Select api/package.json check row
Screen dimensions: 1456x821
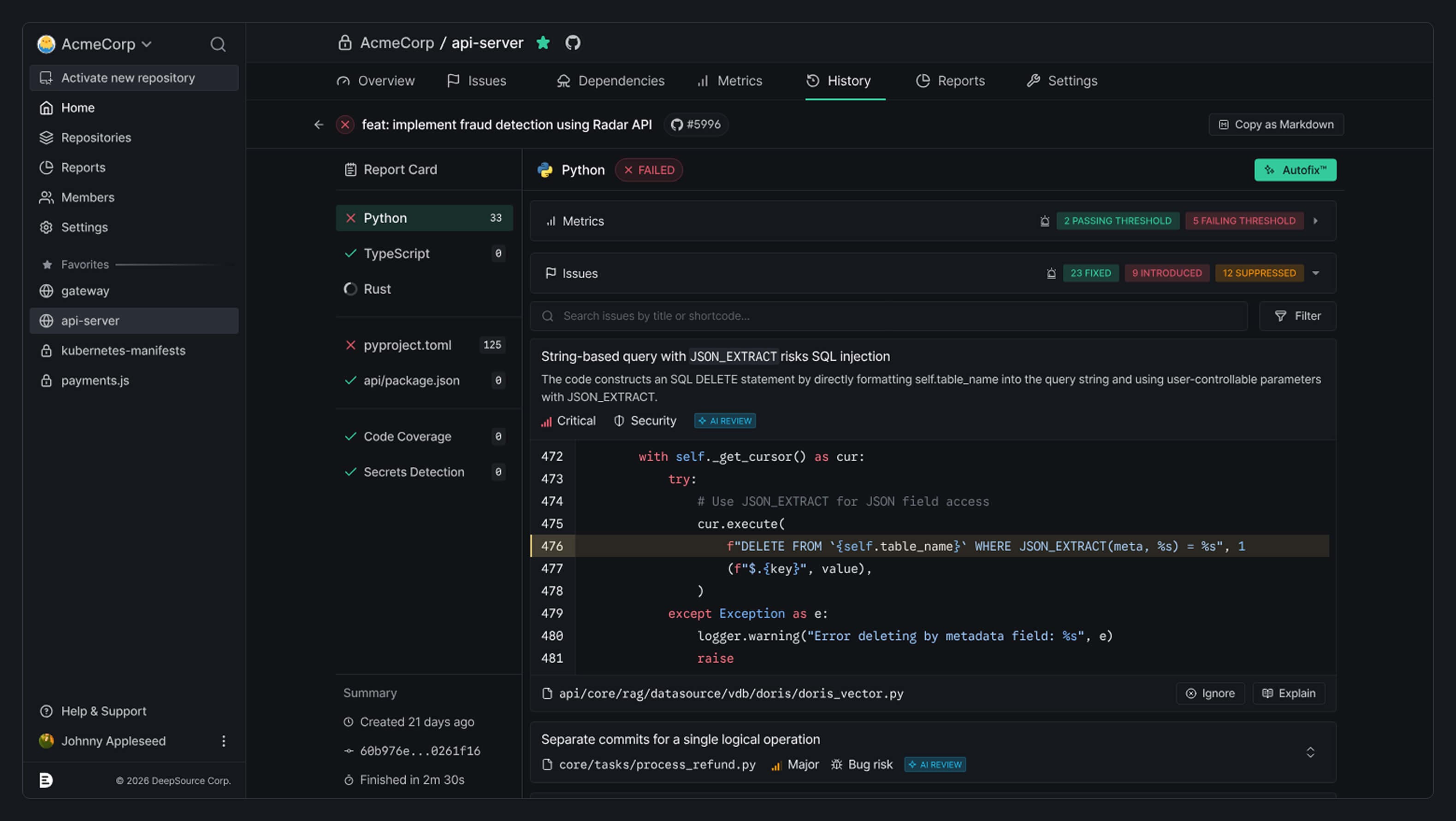point(424,381)
